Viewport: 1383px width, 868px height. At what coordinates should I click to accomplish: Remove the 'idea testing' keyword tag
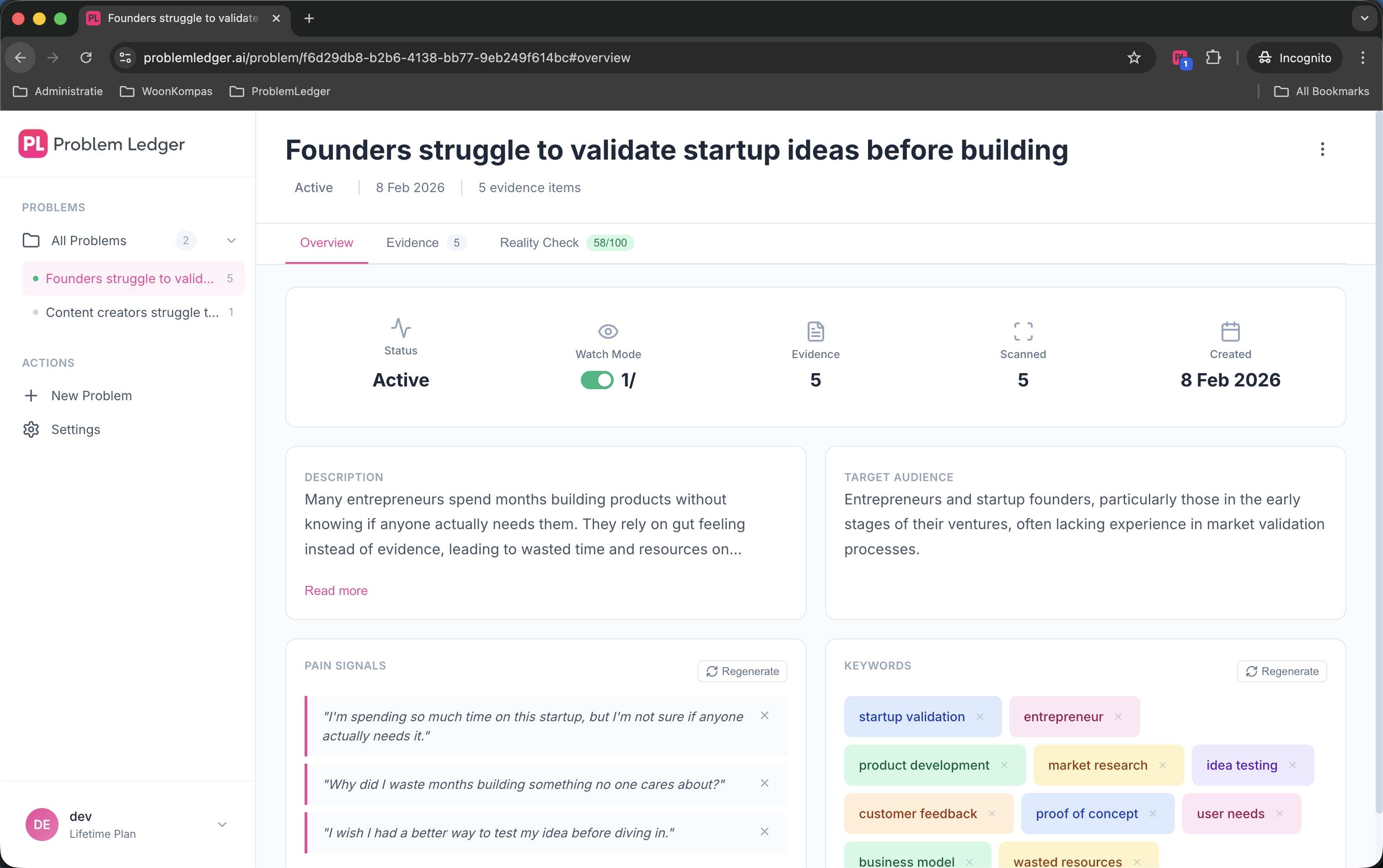(1293, 765)
